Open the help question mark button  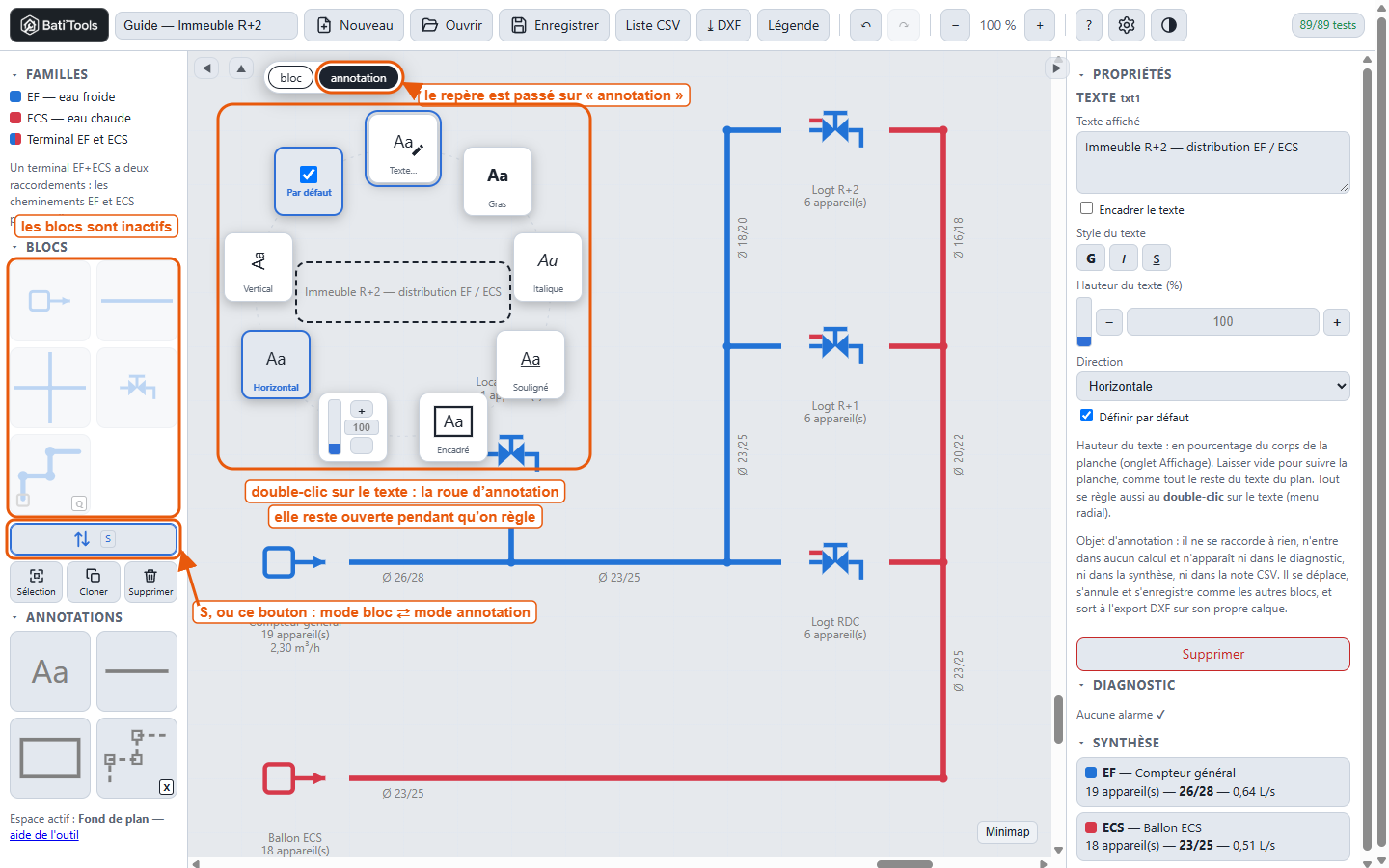click(x=1089, y=25)
